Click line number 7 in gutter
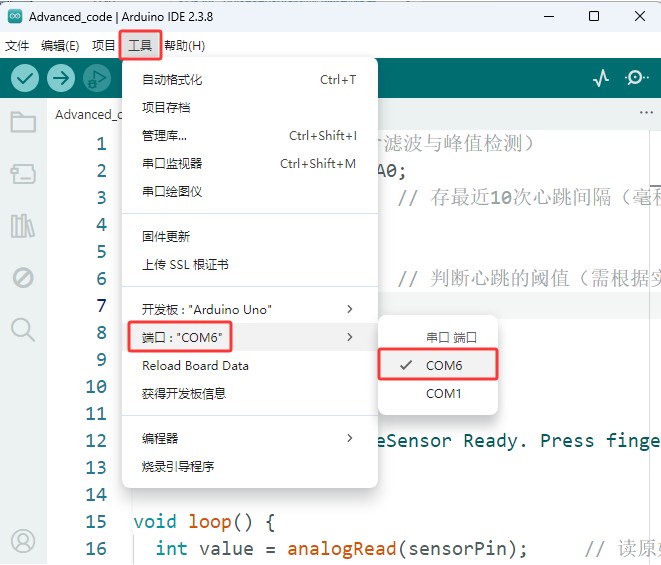The width and height of the screenshot is (661, 565). pos(101,306)
